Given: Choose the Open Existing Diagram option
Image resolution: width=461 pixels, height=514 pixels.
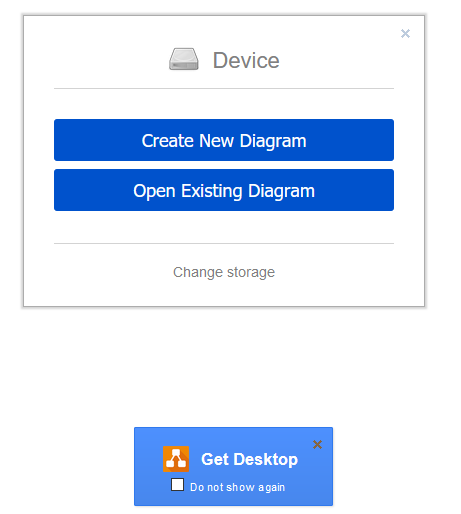Looking at the screenshot, I should coord(224,190).
